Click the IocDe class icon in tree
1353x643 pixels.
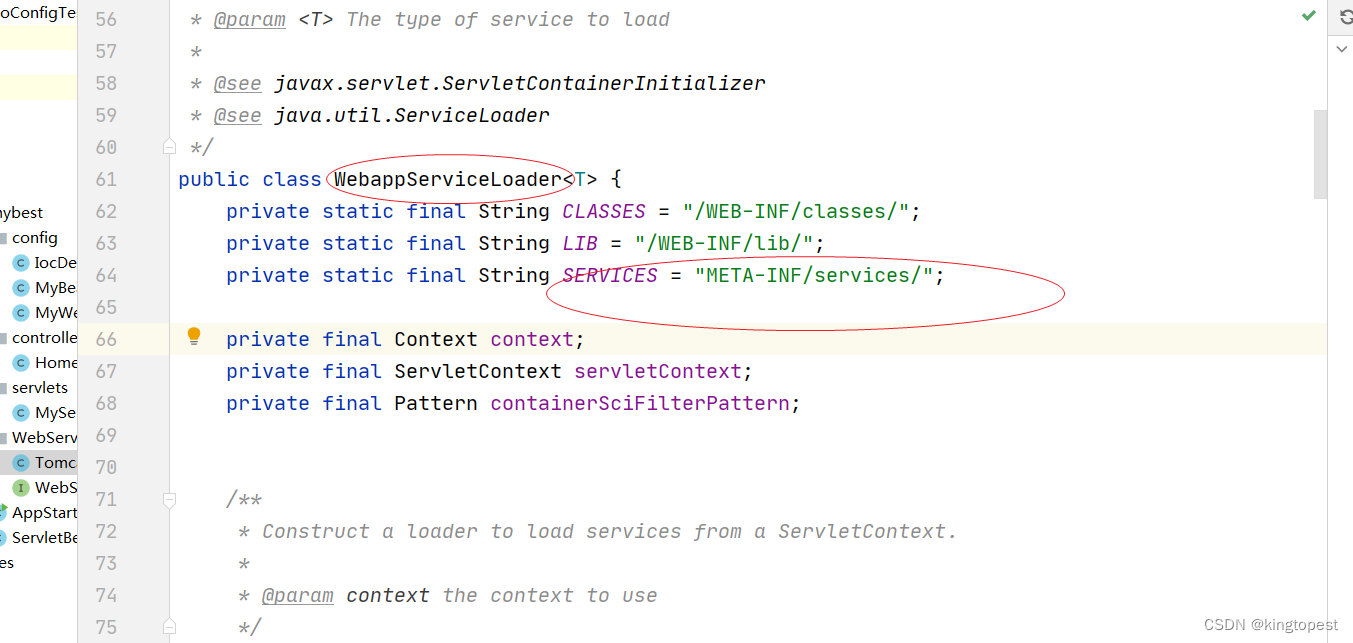click(x=20, y=263)
